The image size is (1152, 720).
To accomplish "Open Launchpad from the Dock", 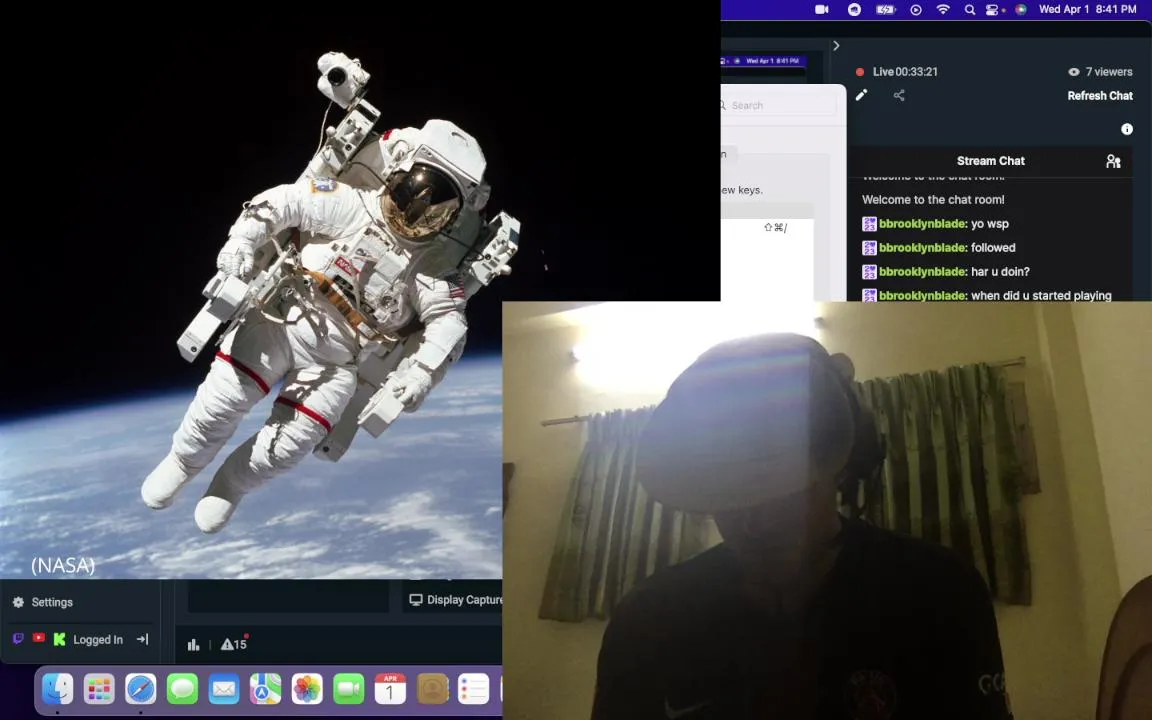I will [99, 689].
